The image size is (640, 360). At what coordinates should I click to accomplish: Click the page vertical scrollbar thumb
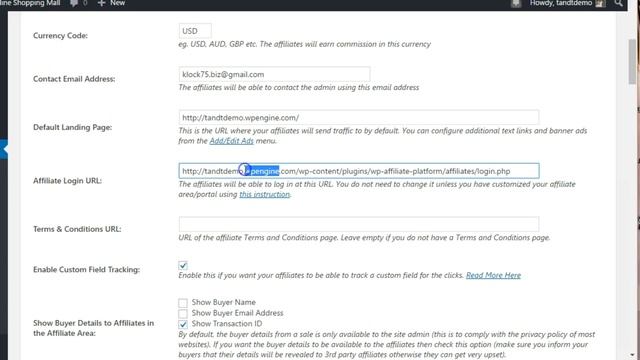click(x=632, y=61)
